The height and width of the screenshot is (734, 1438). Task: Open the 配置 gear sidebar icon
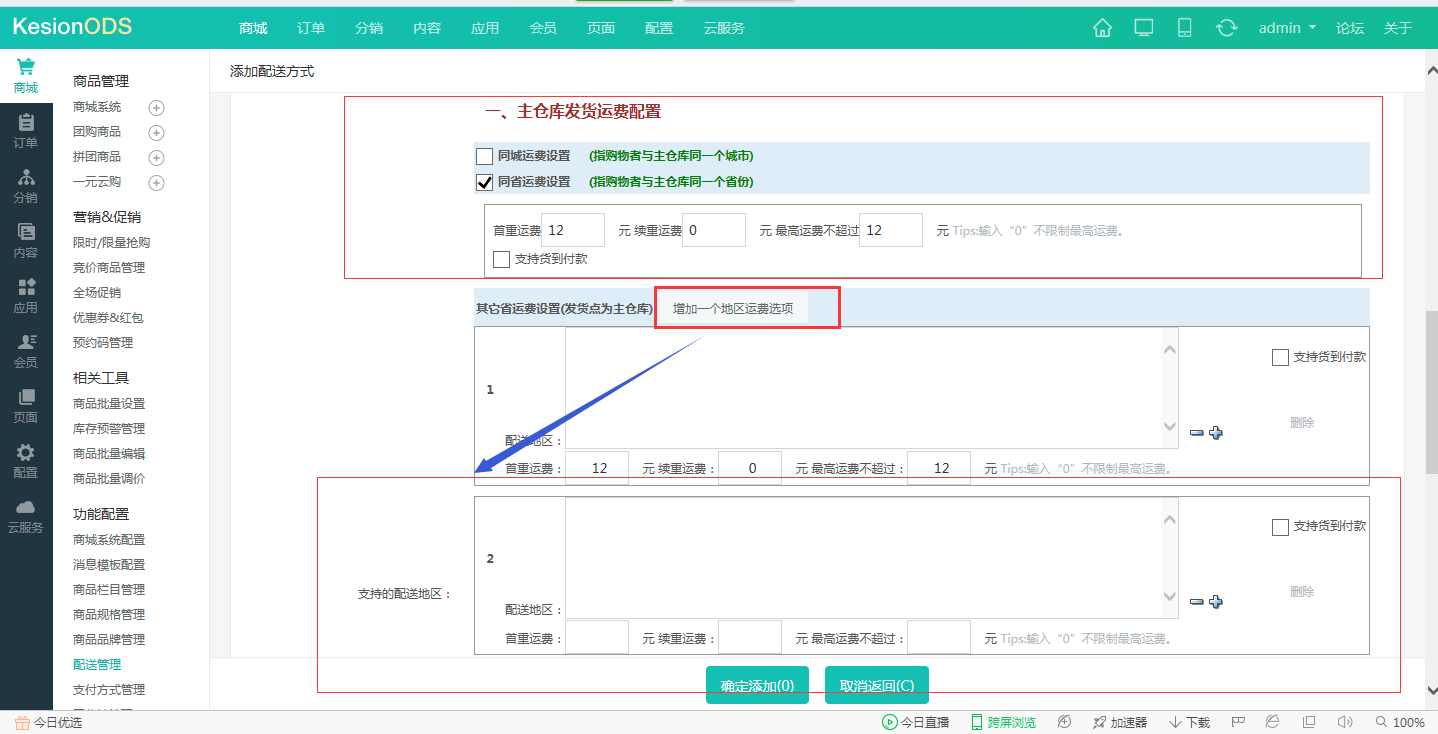(x=26, y=452)
